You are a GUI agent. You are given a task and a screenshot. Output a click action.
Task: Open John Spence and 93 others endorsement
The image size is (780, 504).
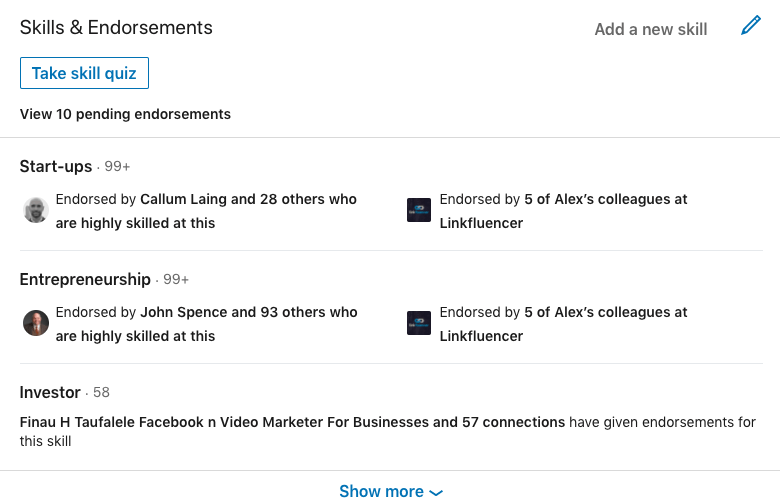tap(206, 324)
